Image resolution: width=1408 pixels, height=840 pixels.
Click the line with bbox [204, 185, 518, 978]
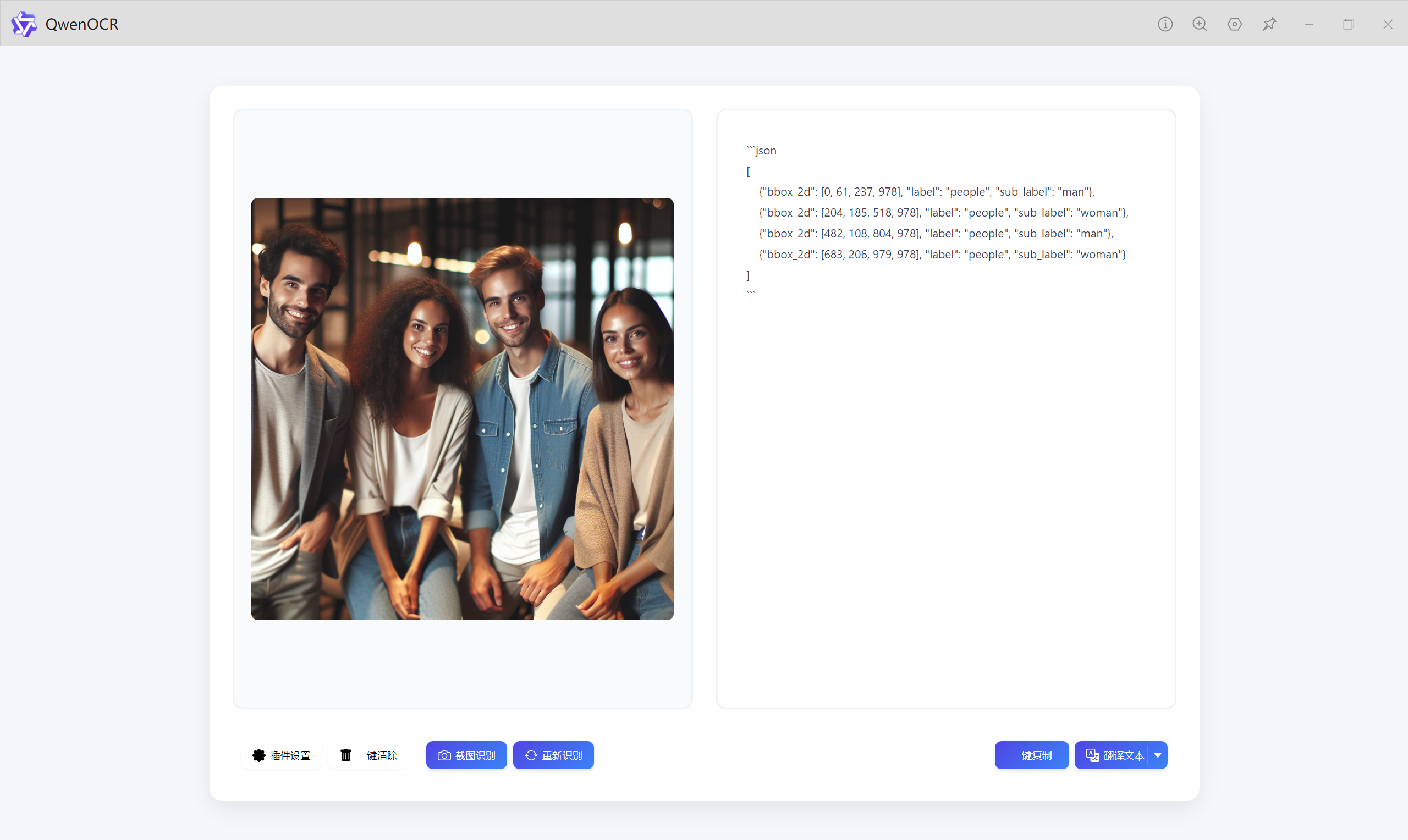[x=943, y=213]
